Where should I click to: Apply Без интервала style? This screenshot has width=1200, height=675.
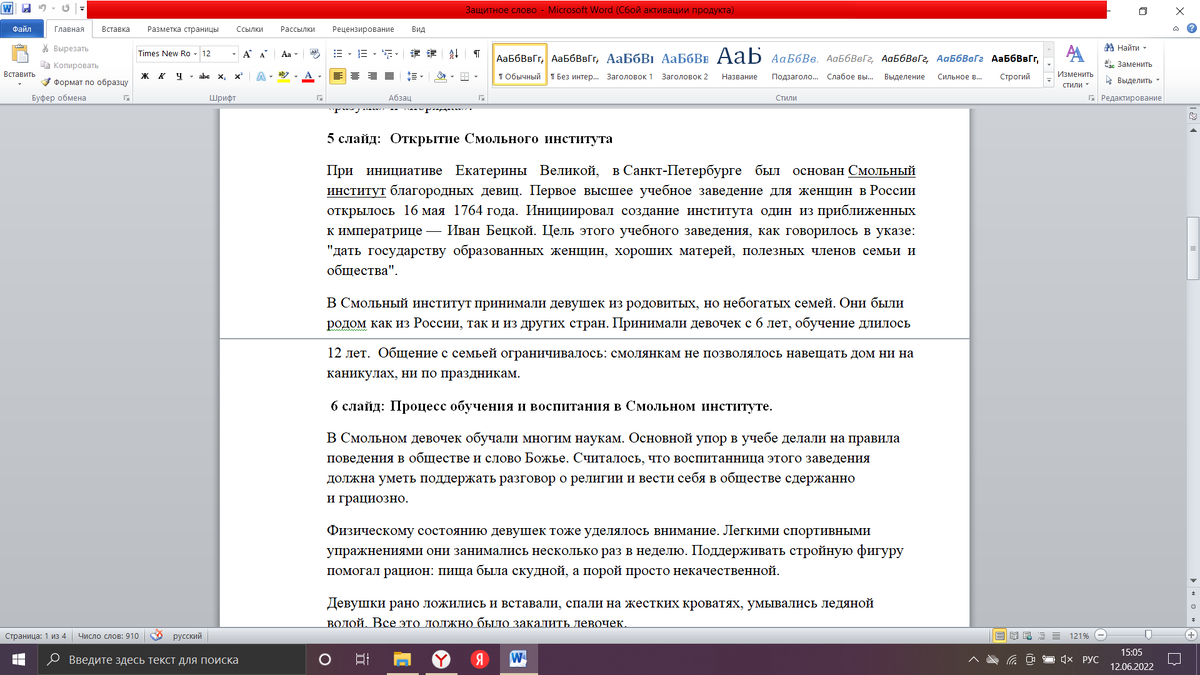[575, 64]
